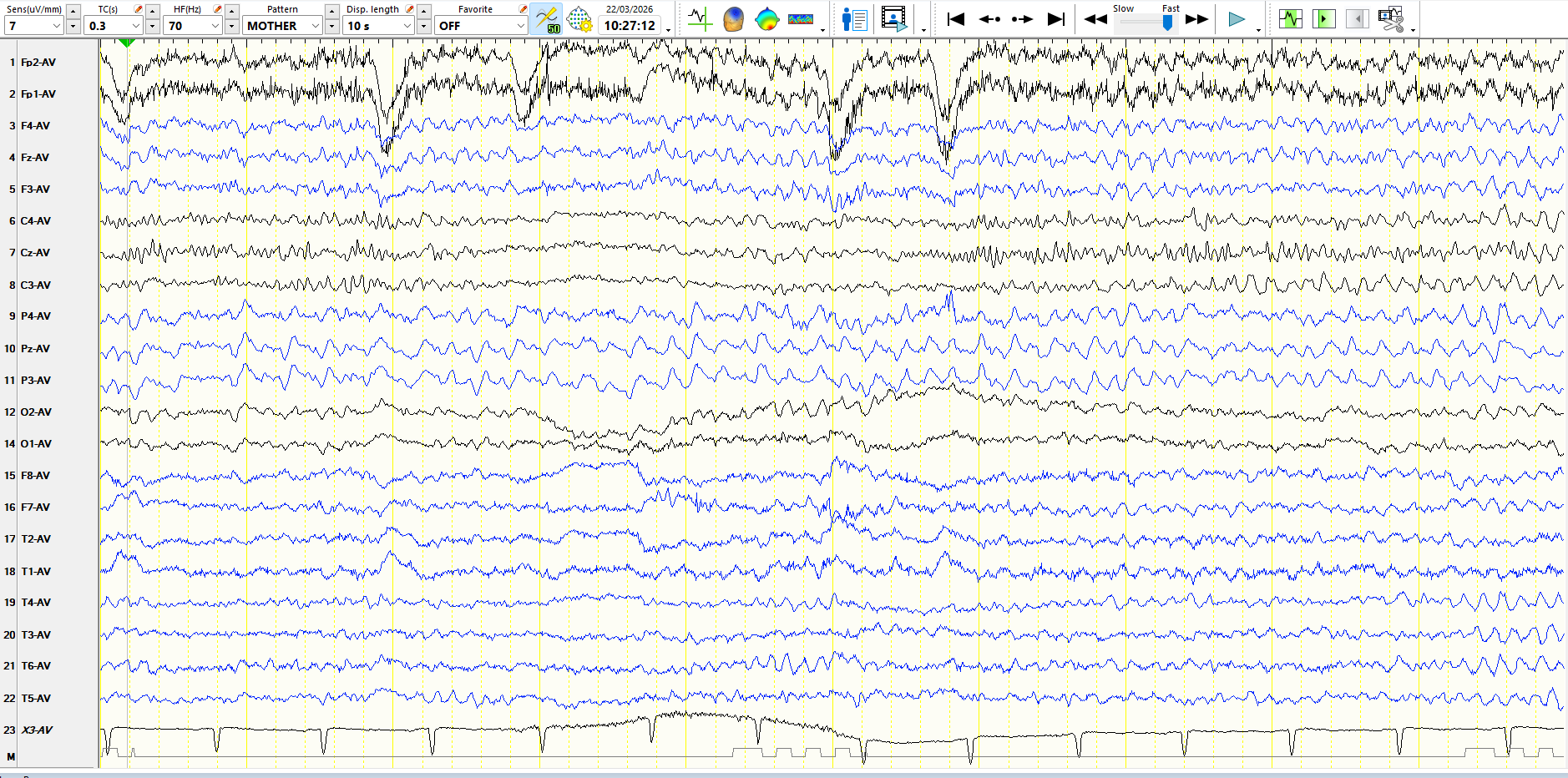Screen dimensions: 1568x778
Task: Select the T2-AV channel label
Action: click(36, 539)
